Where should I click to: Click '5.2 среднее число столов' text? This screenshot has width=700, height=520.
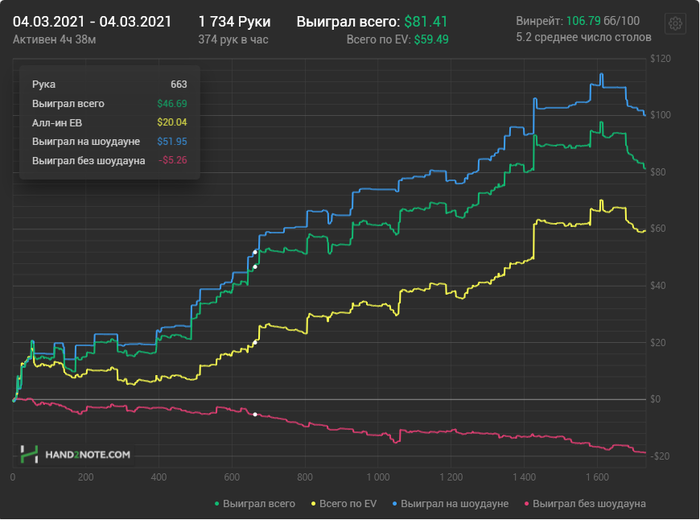pos(583,37)
